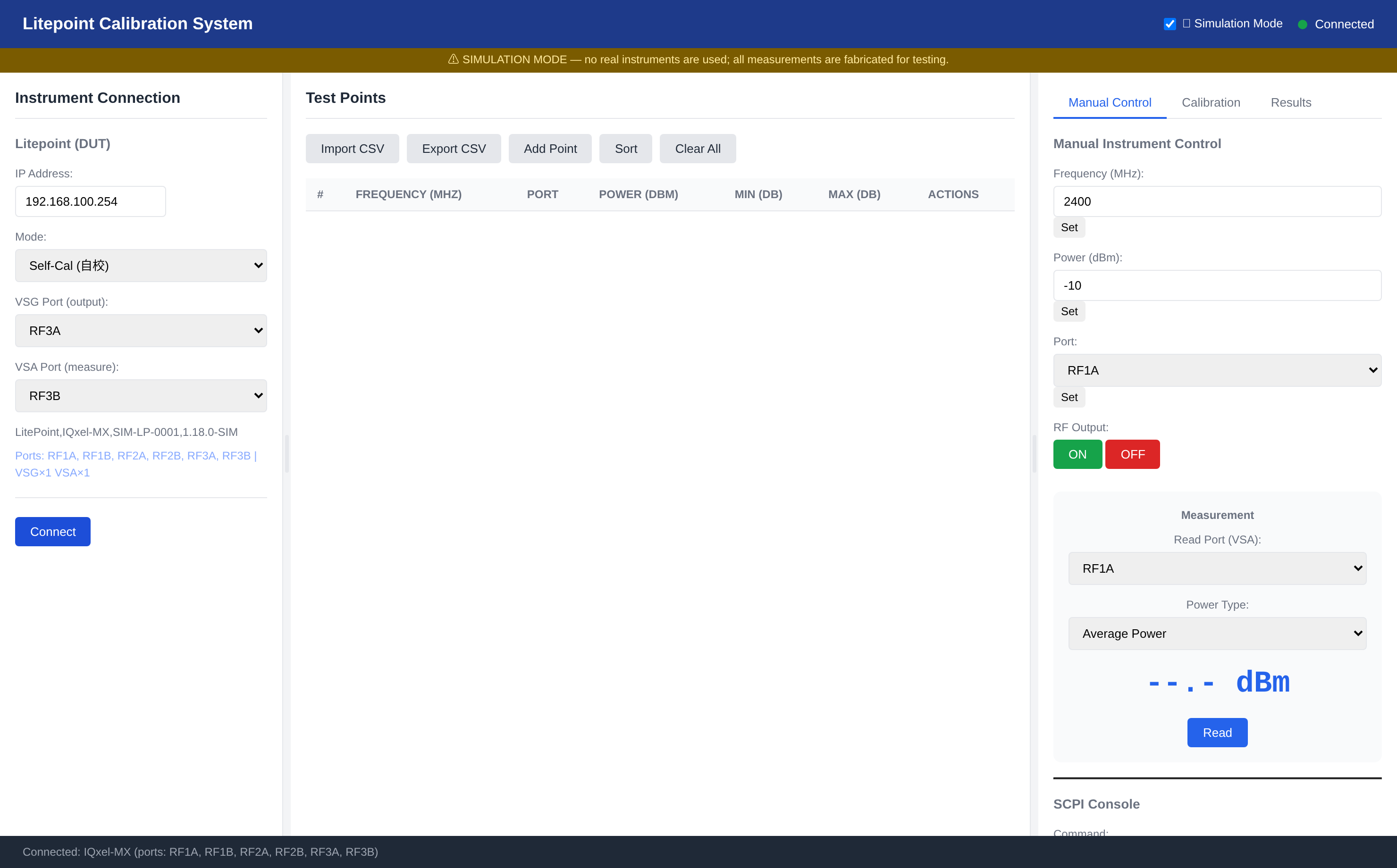Click Import CSV button

[352, 149]
